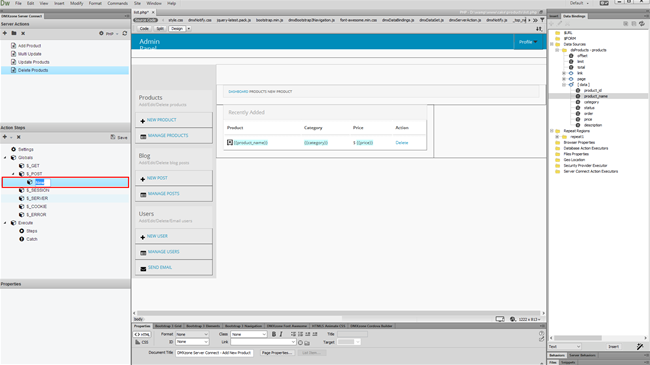Open the Profile dropdown in Admin Panel

(x=528, y=42)
